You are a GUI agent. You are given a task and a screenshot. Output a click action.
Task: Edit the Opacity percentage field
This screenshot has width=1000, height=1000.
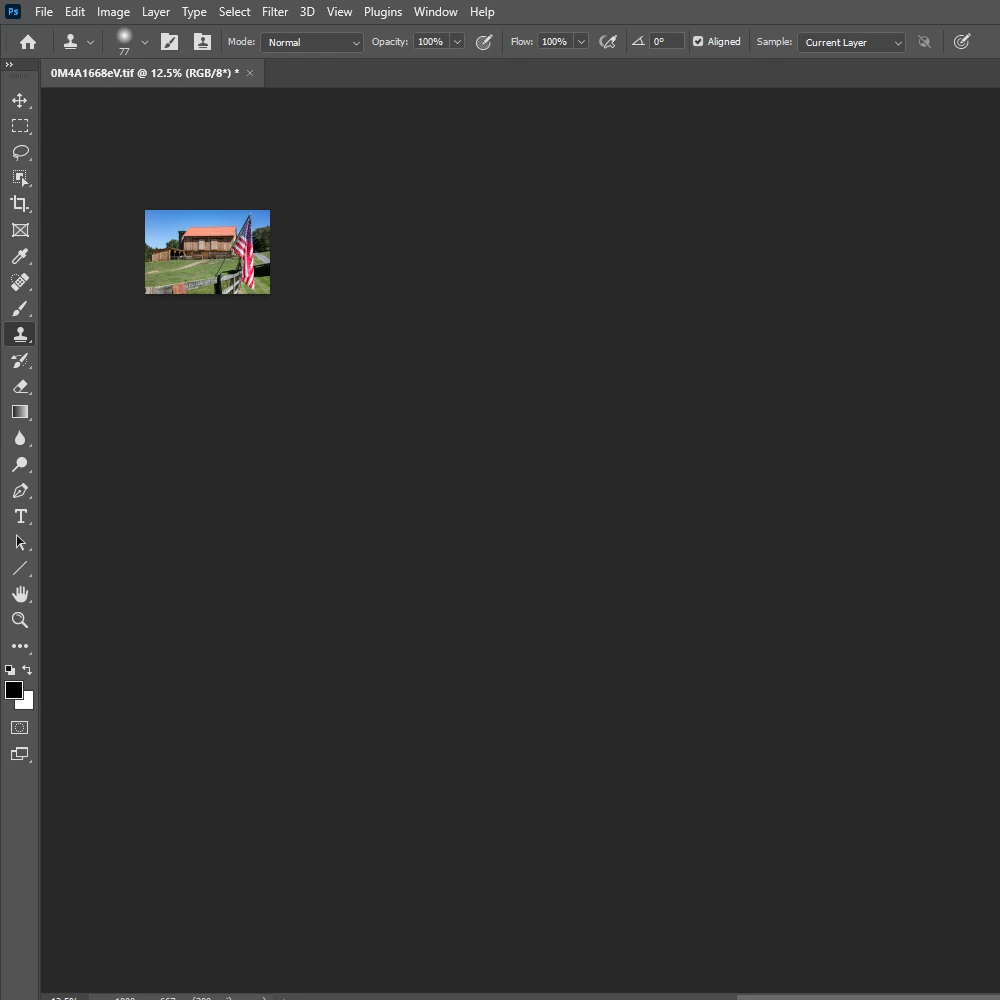tap(431, 42)
